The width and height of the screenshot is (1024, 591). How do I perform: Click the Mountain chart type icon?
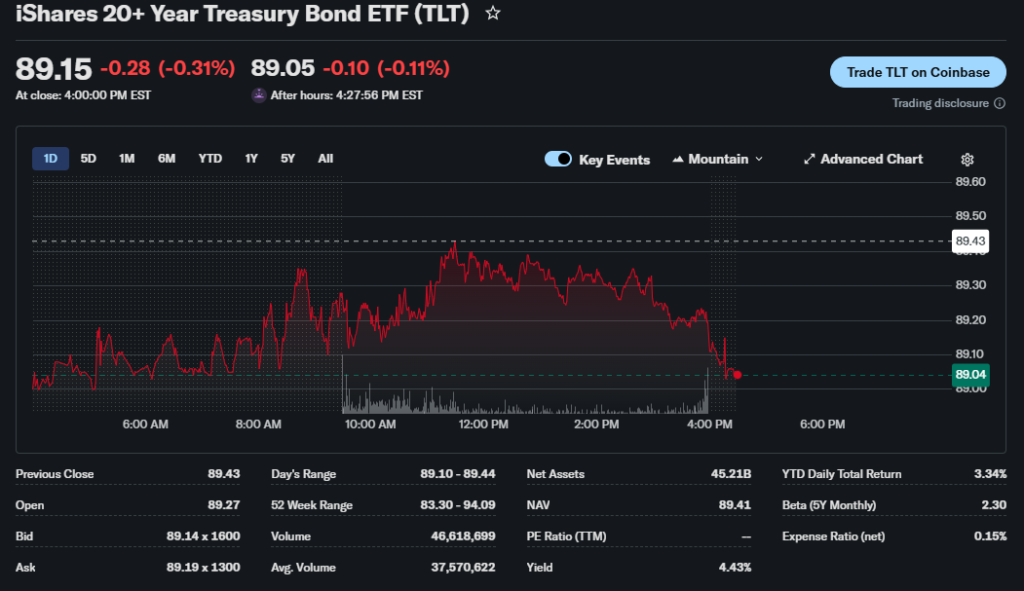(x=679, y=160)
